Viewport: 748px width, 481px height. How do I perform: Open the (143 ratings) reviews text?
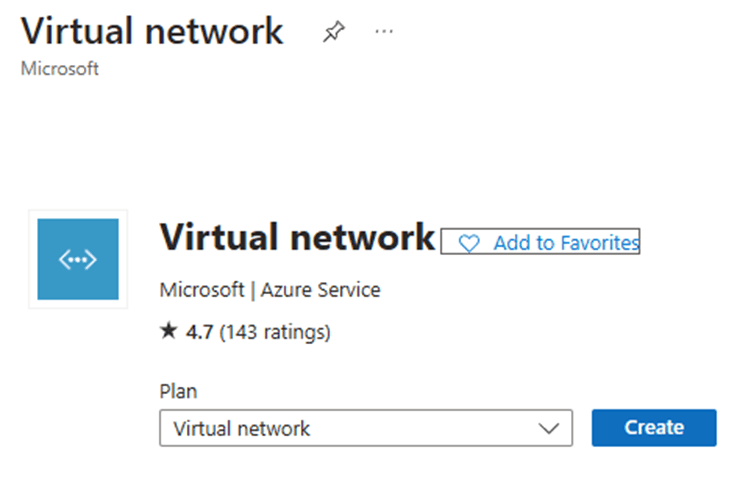tap(275, 332)
